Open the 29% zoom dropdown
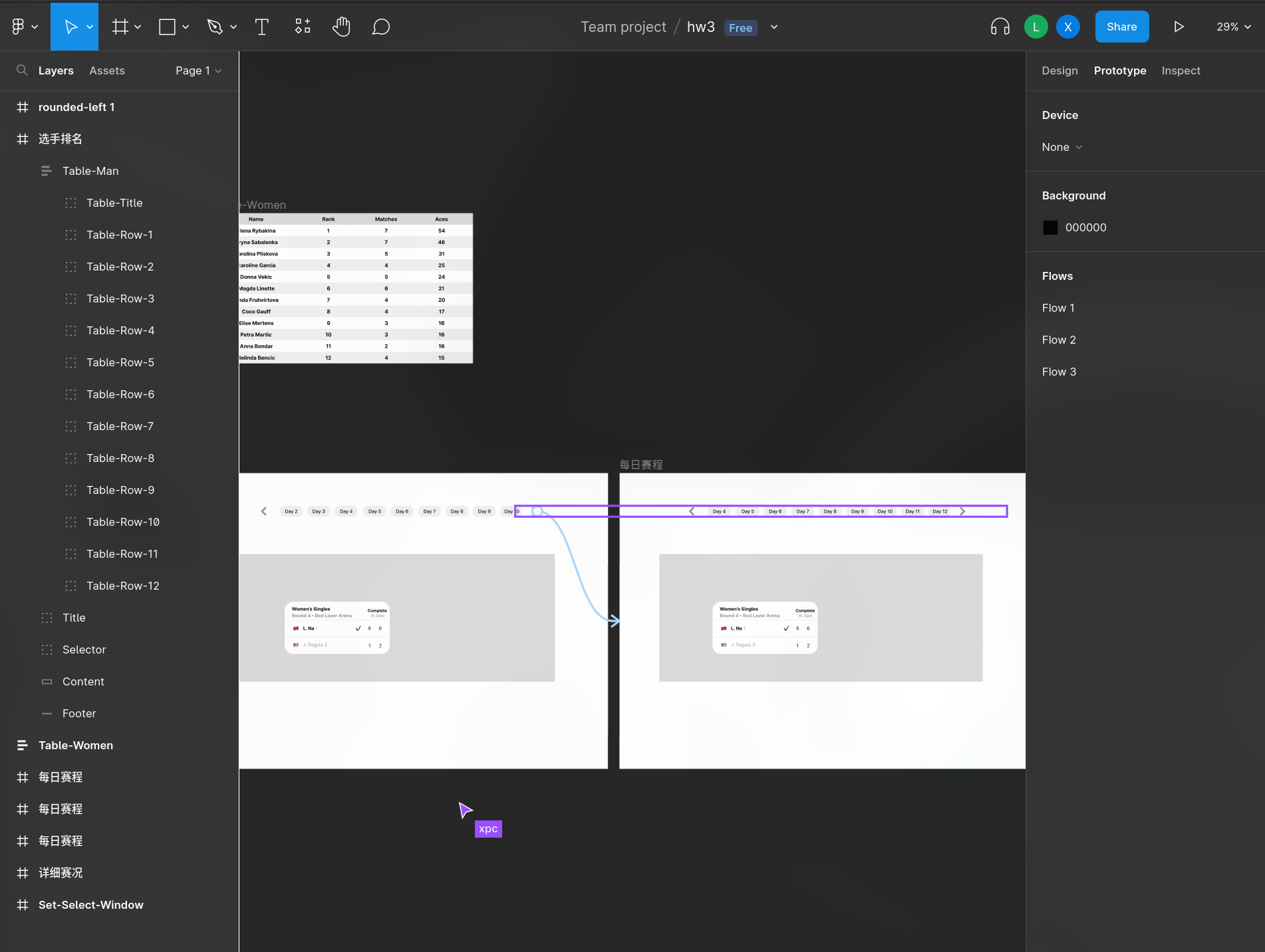1265x952 pixels. [1234, 27]
